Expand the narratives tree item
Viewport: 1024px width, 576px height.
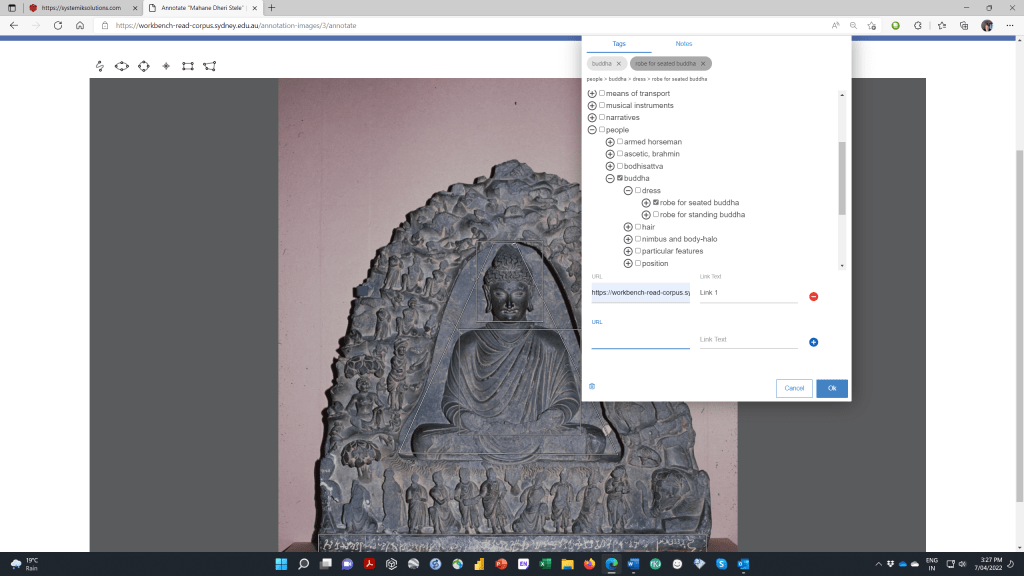click(x=592, y=117)
